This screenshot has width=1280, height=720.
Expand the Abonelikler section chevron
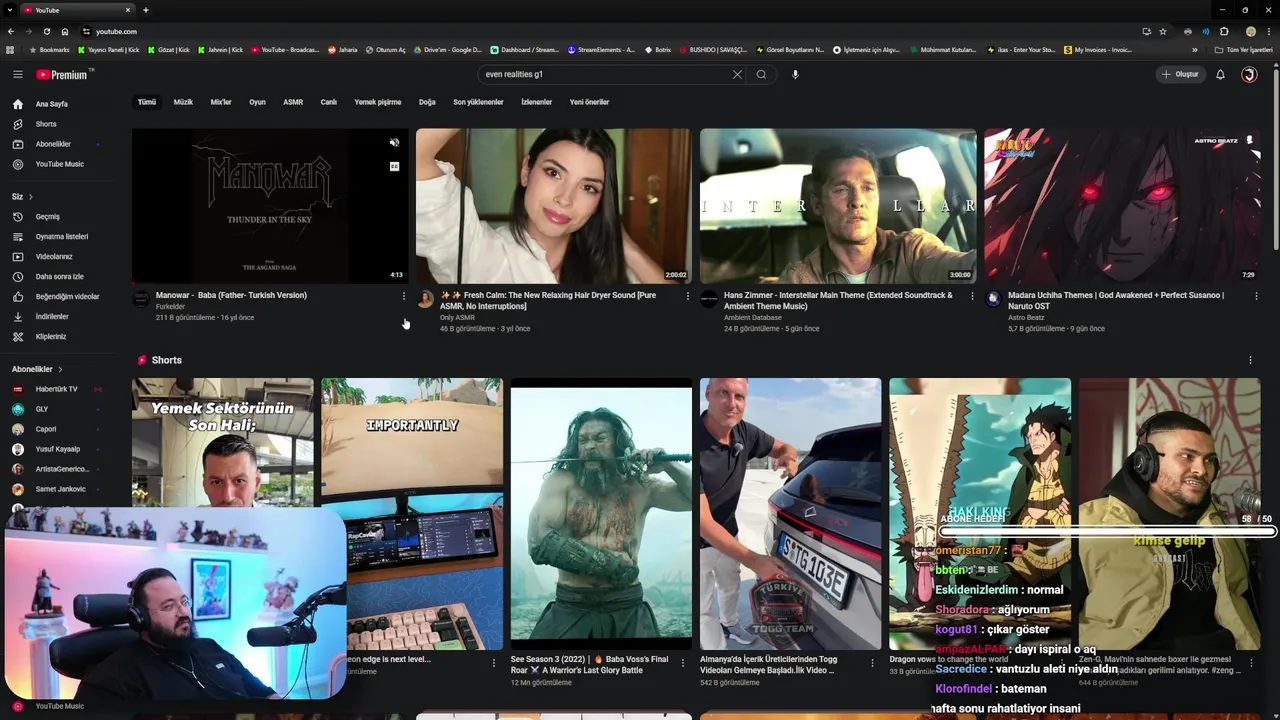pos(60,369)
